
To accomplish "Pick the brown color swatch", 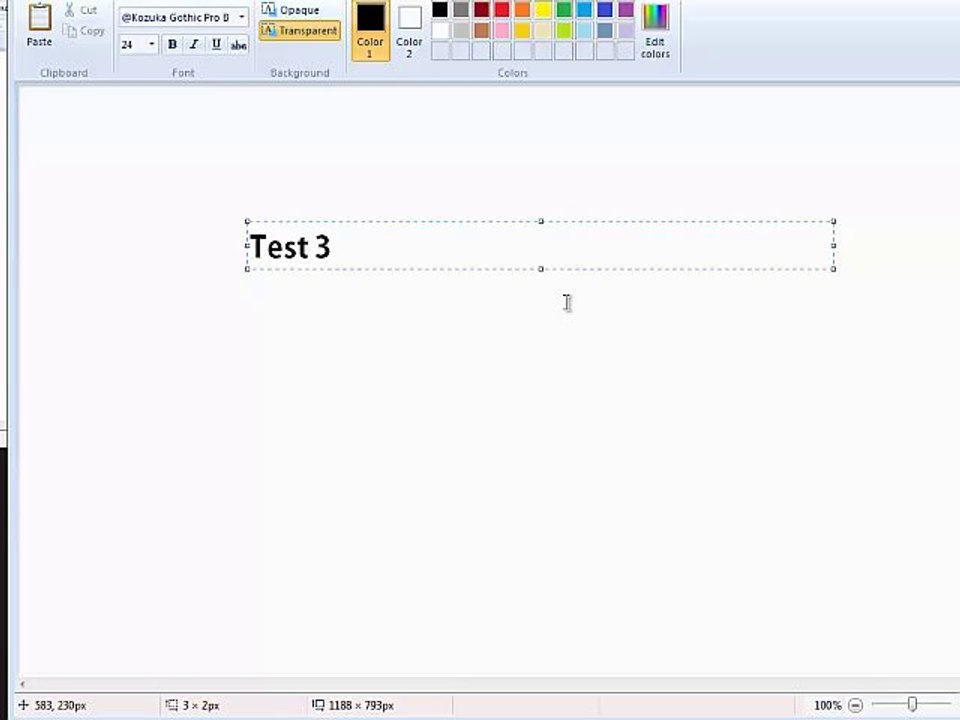I will 481,30.
